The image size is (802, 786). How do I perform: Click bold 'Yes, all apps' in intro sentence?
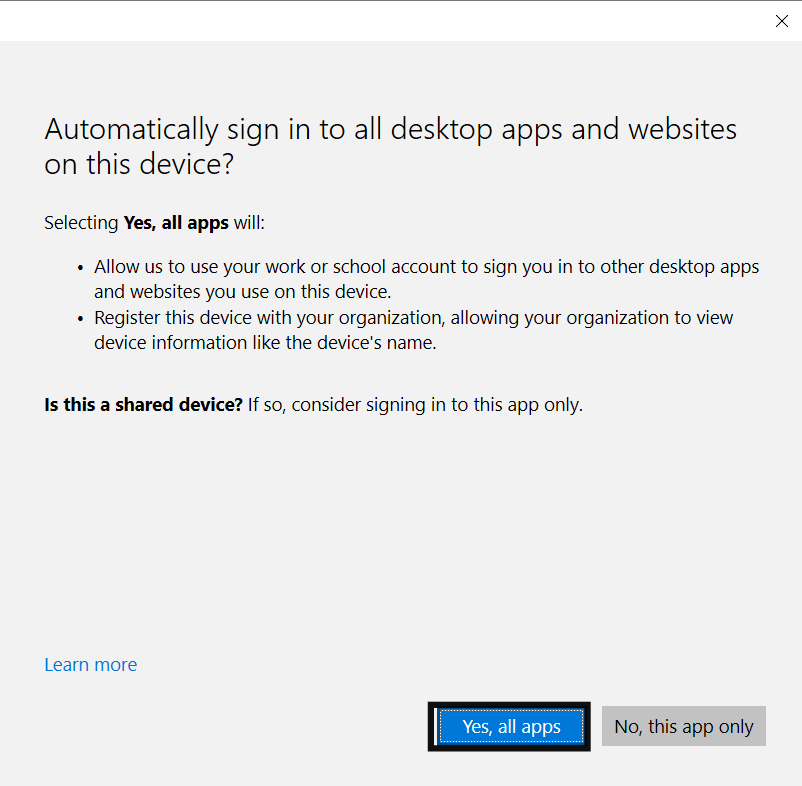(176, 222)
